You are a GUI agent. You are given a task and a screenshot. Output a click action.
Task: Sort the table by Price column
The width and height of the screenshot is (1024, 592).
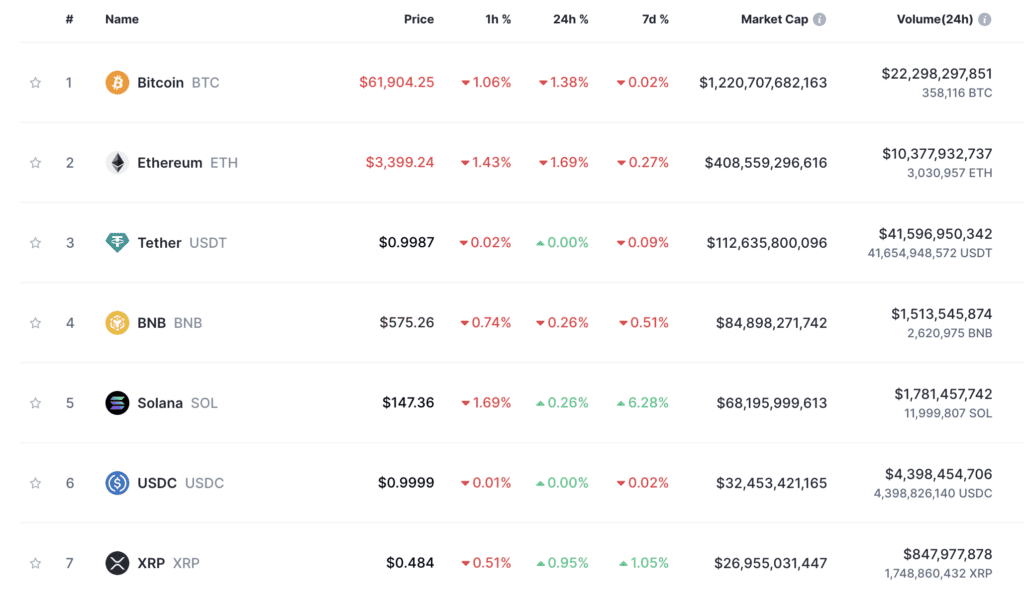click(x=419, y=18)
